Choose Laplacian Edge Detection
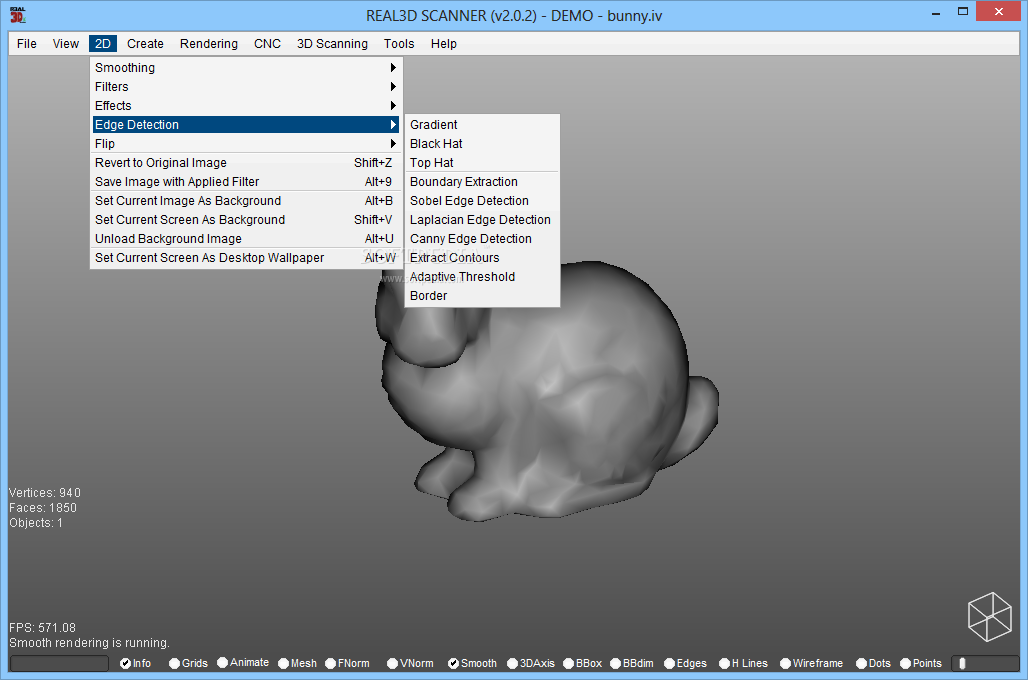This screenshot has height=680, width=1028. tap(482, 220)
